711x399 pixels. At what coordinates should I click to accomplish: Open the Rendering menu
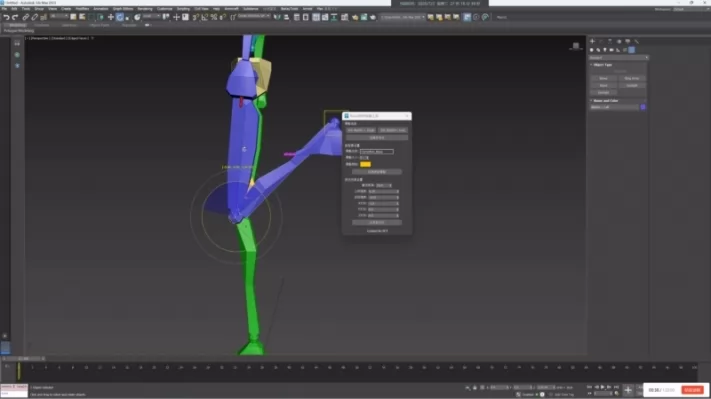[x=145, y=9]
